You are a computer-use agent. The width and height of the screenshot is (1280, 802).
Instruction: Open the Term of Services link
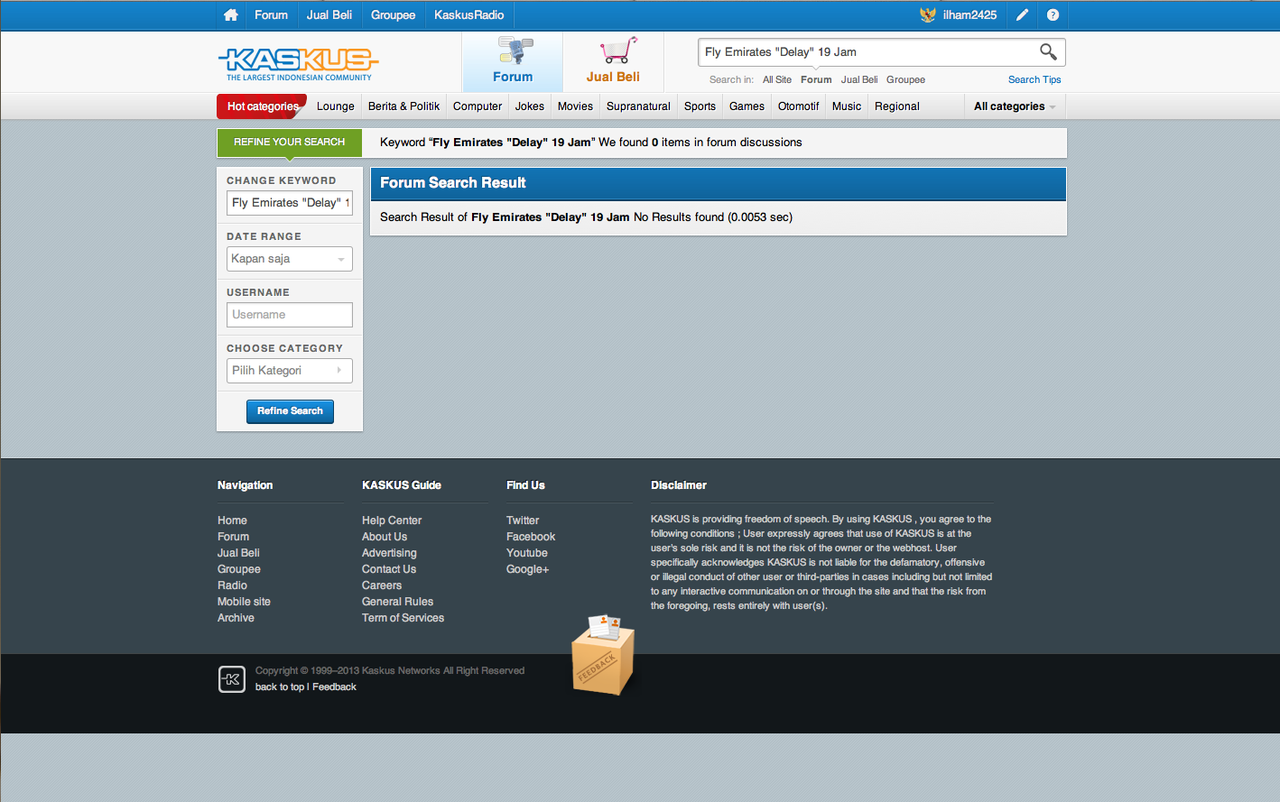[403, 618]
